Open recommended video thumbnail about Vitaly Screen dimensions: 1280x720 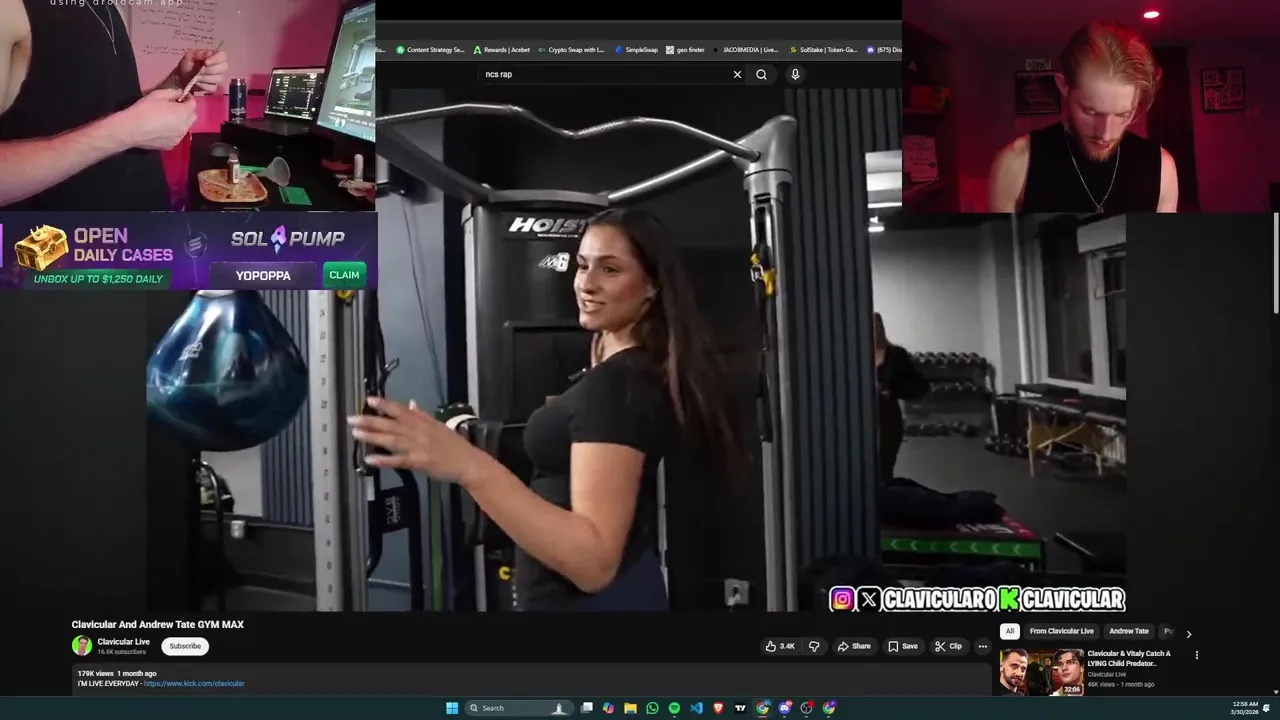click(1041, 672)
